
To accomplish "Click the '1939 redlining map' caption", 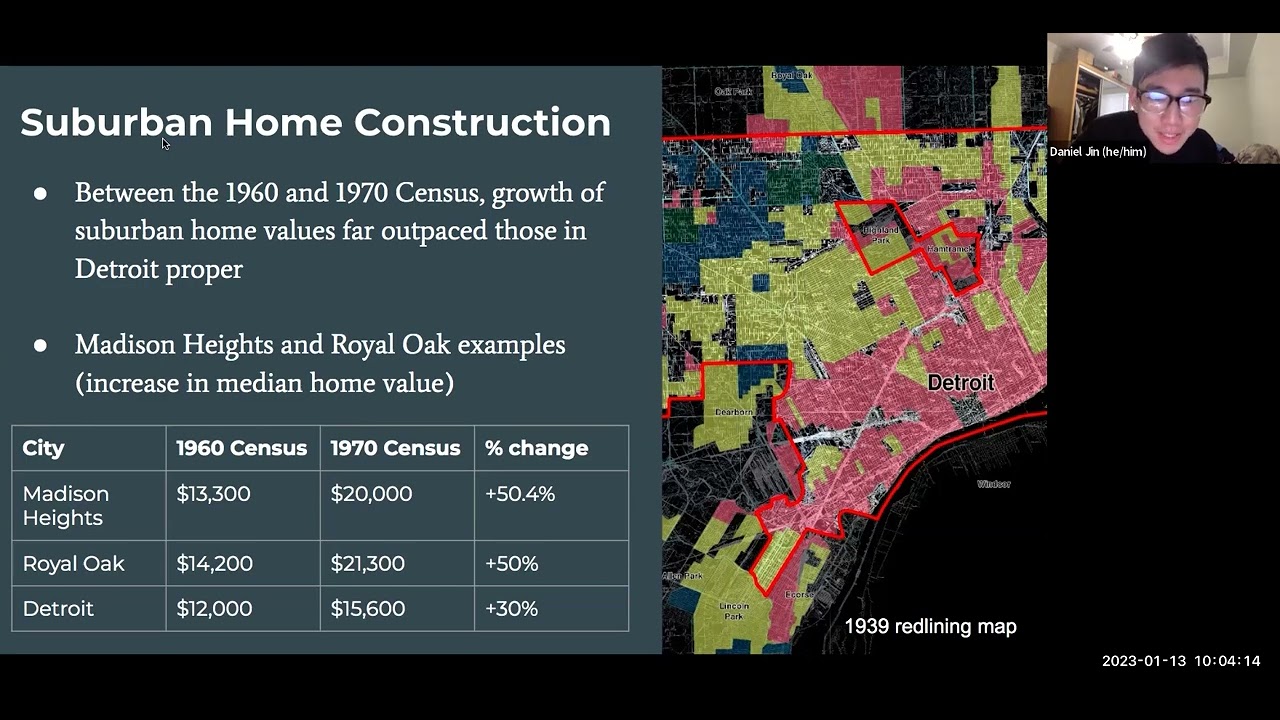I will (x=930, y=626).
